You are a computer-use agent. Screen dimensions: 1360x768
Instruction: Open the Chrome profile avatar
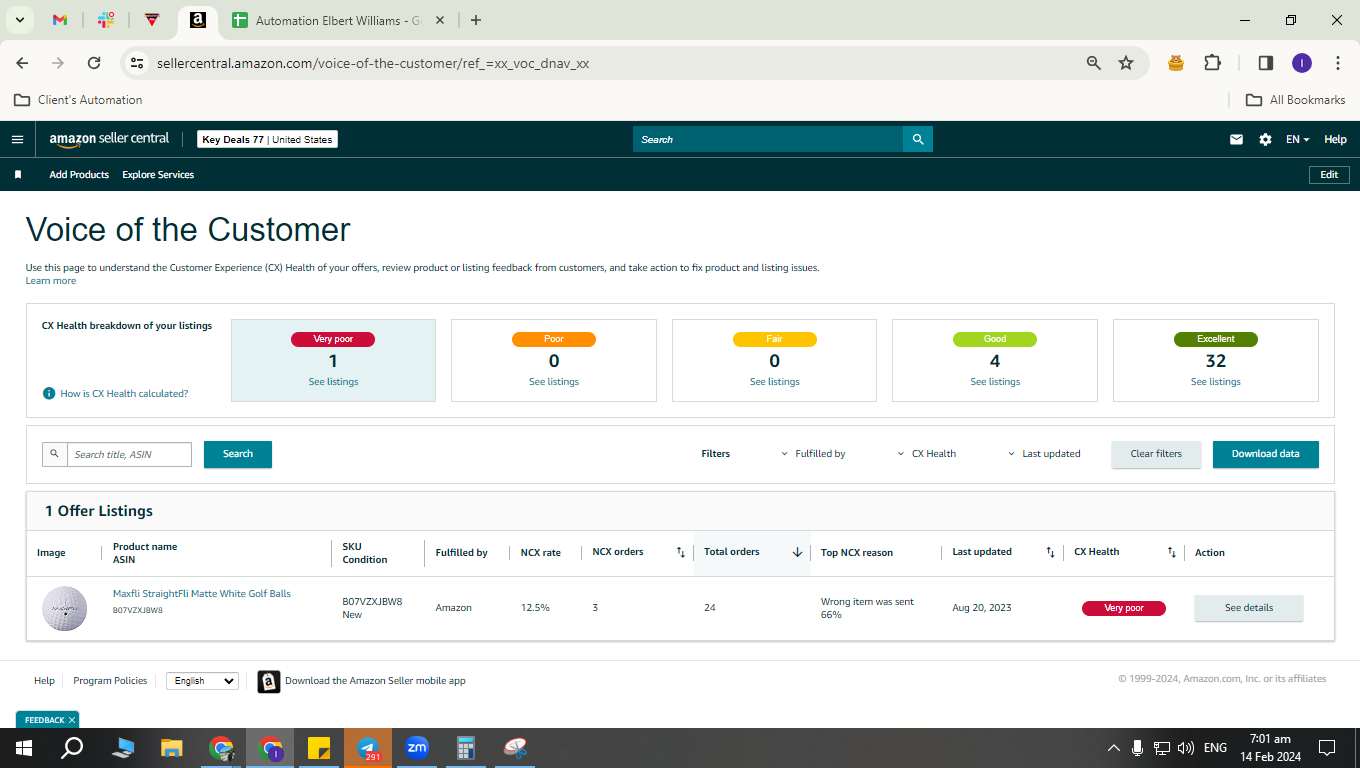point(1301,63)
